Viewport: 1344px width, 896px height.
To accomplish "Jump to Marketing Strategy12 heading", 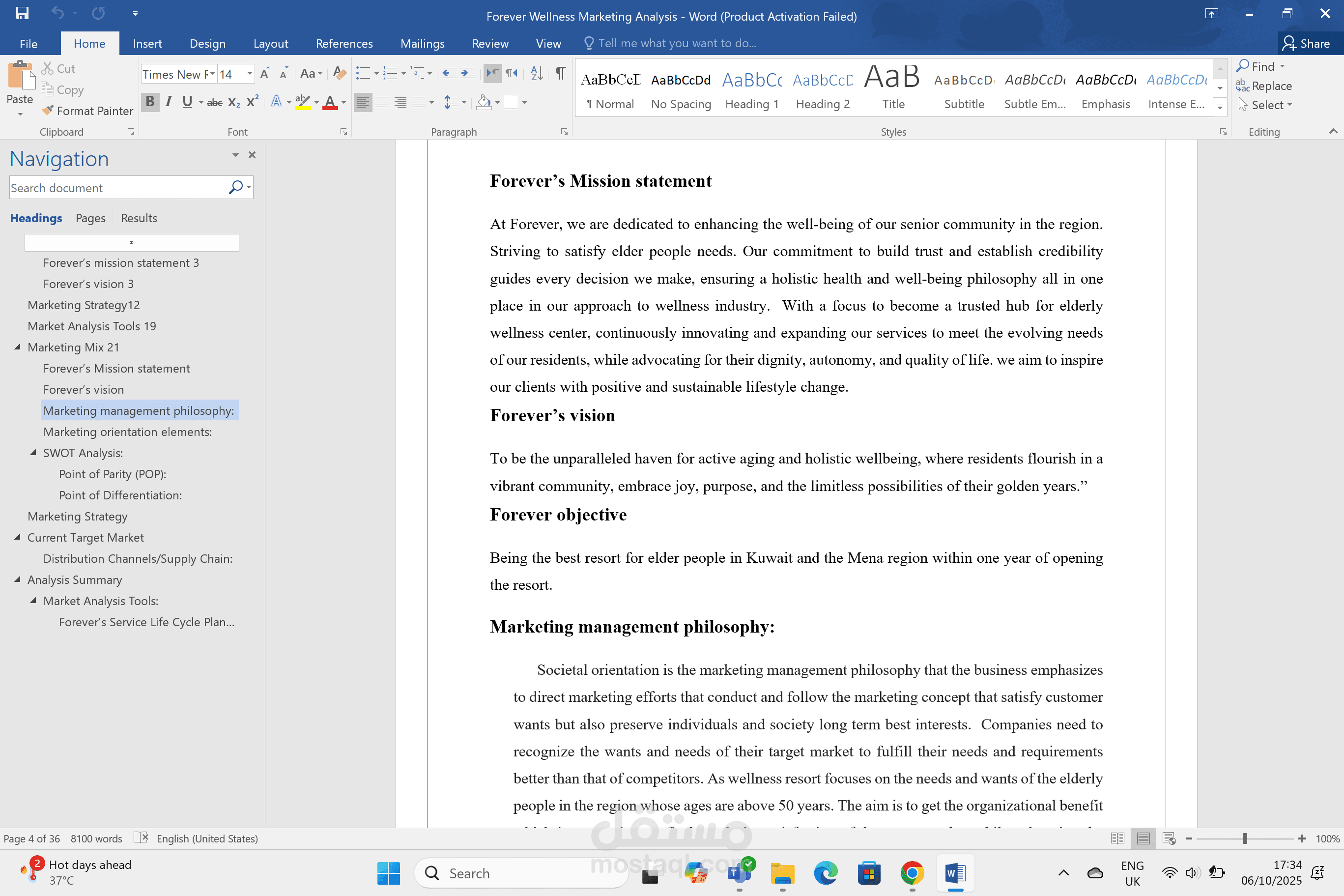I will (84, 305).
